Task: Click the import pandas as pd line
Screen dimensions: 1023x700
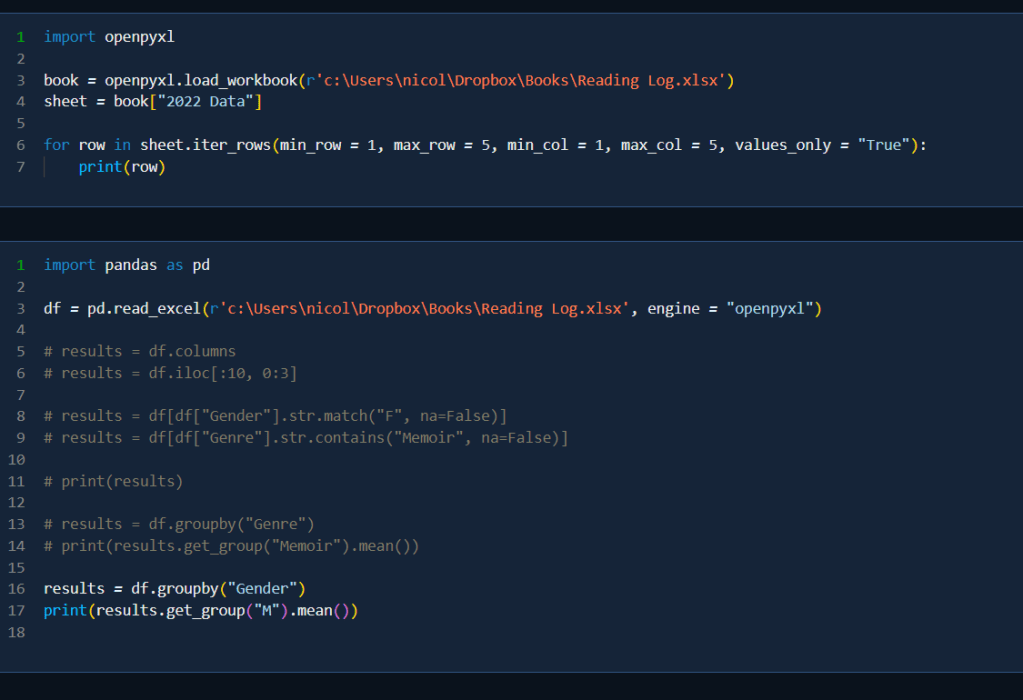Action: pos(126,265)
